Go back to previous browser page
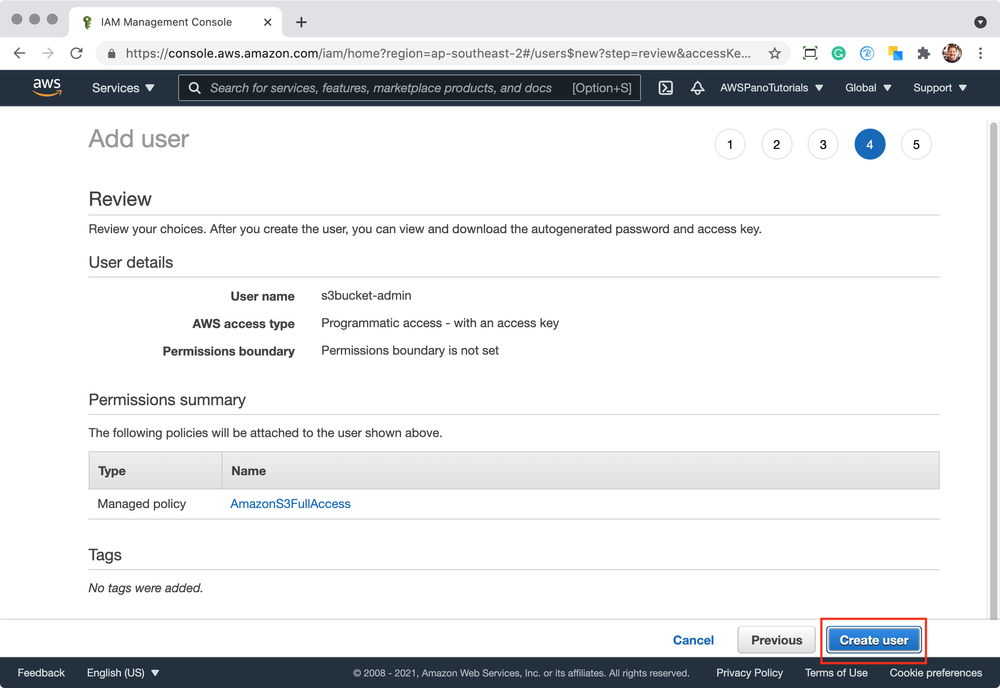Viewport: 1000px width, 688px height. (x=20, y=54)
